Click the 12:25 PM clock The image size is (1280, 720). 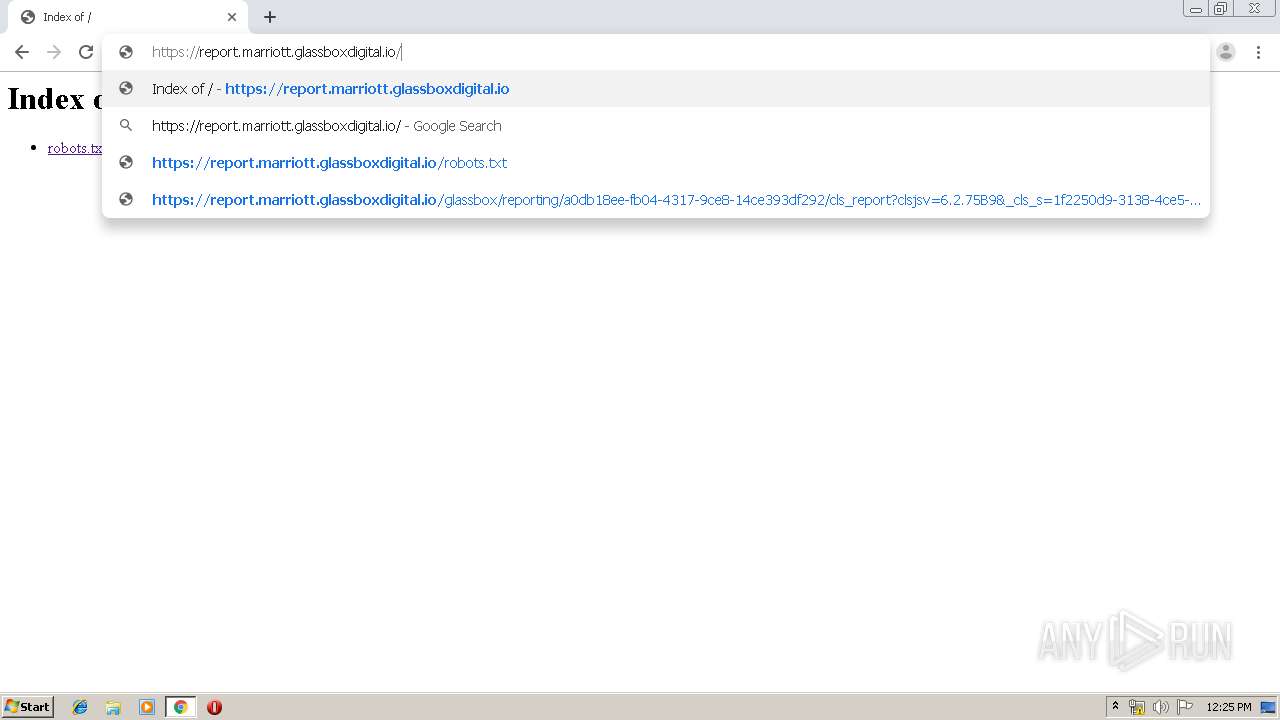pos(1229,707)
